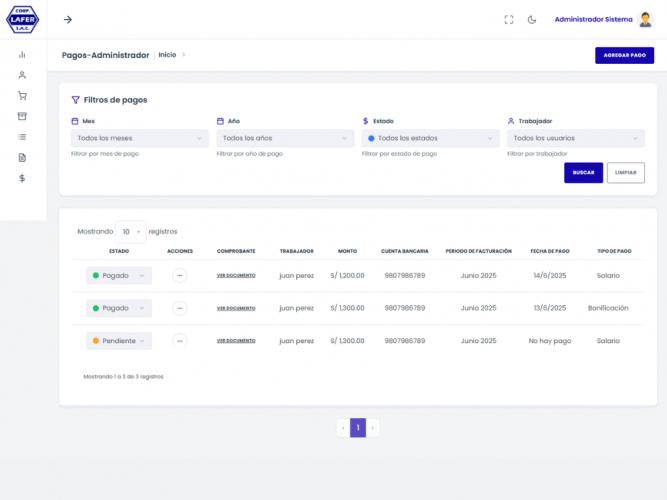The width and height of the screenshot is (667, 500).
Task: Sort by COMPROBANTE column header
Action: [236, 251]
